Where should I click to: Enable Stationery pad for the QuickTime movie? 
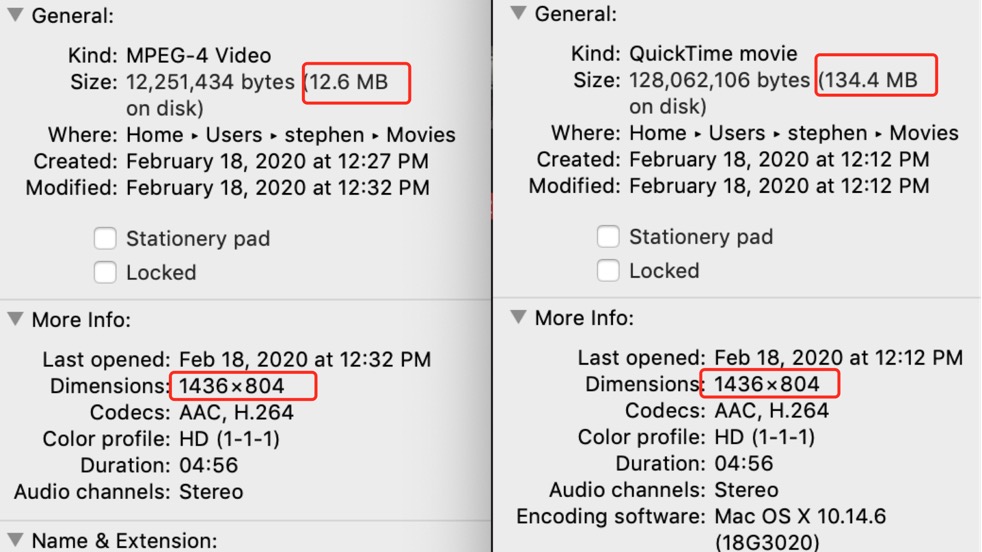tap(608, 236)
